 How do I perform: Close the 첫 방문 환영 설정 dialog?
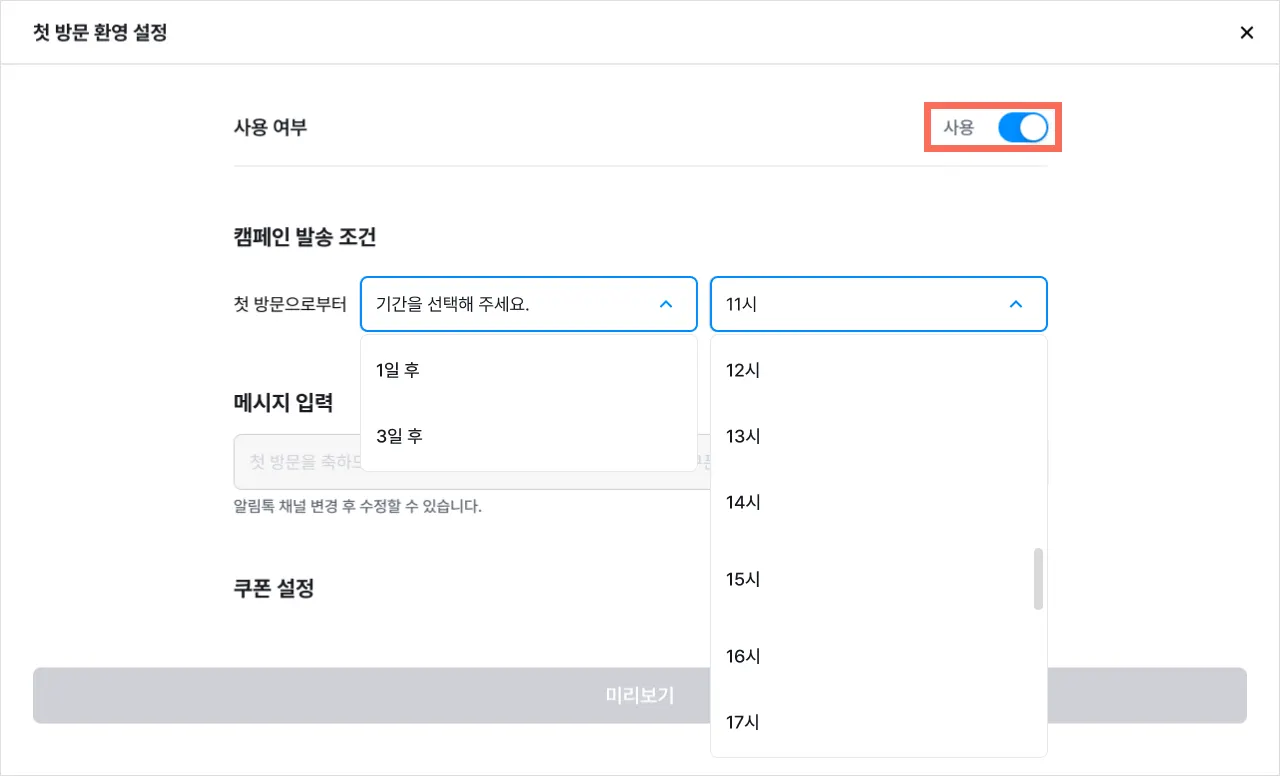click(1246, 33)
